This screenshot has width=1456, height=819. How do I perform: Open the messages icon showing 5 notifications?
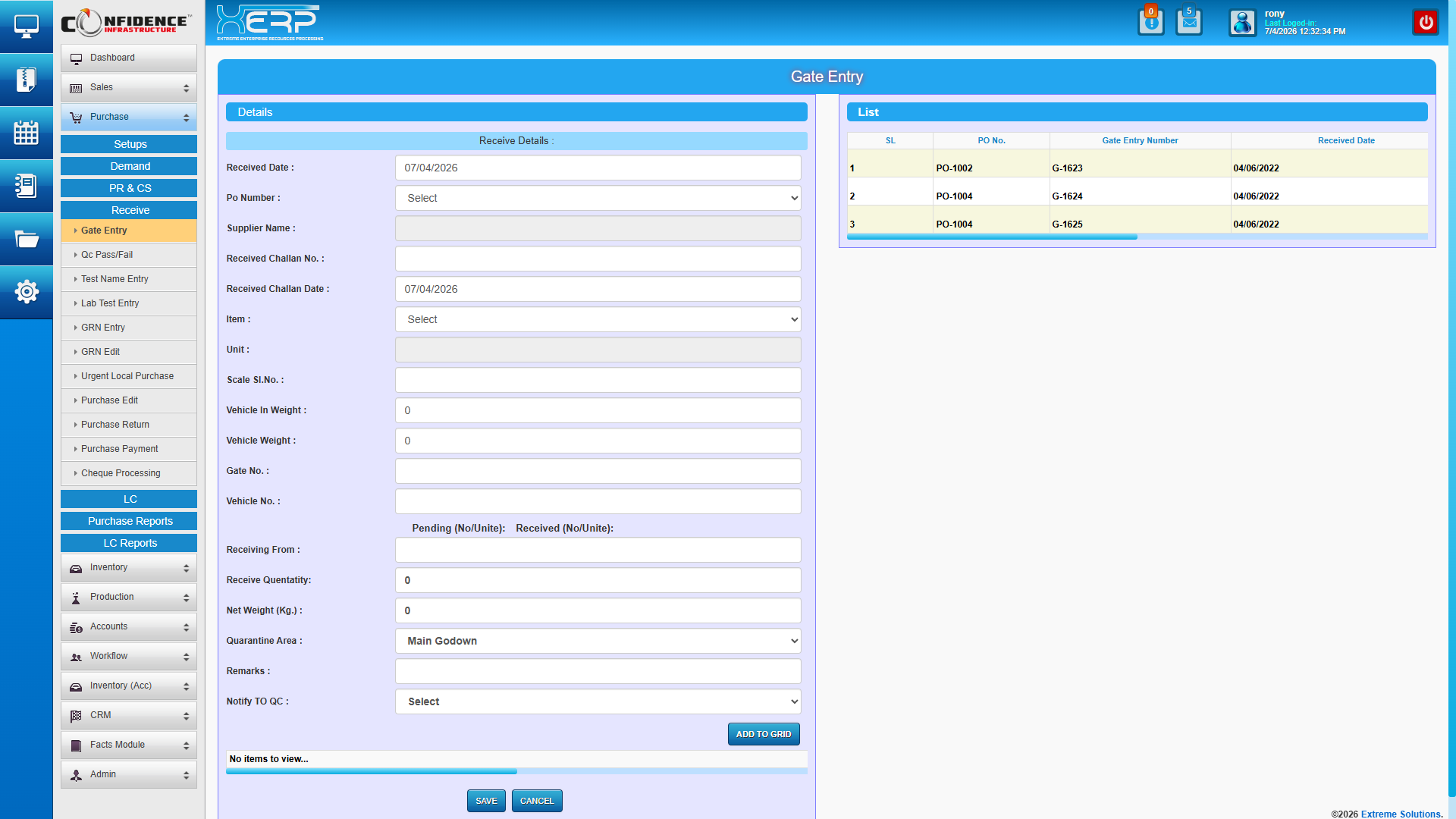tap(1188, 22)
